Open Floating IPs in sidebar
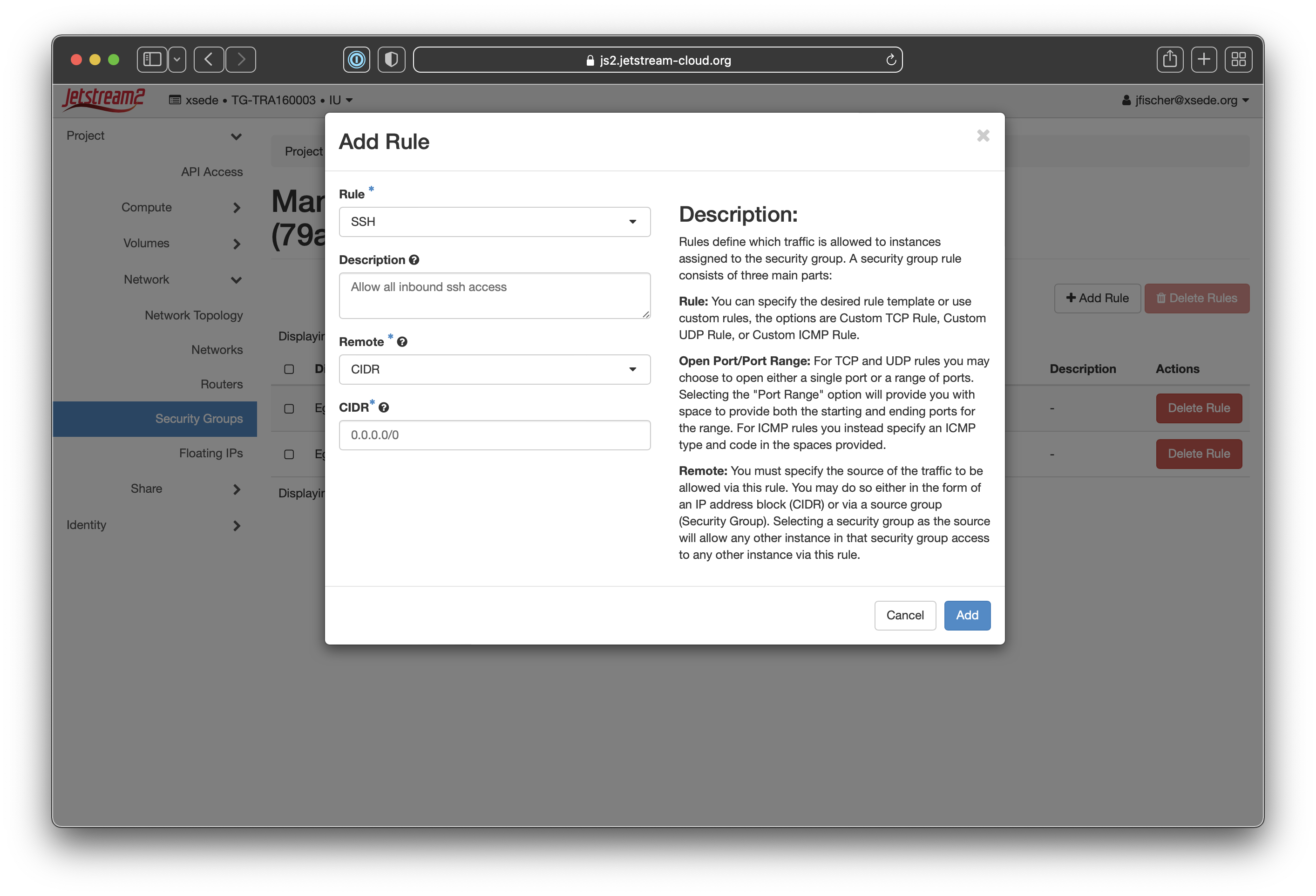Screen dimensions: 1316x896 pos(210,453)
